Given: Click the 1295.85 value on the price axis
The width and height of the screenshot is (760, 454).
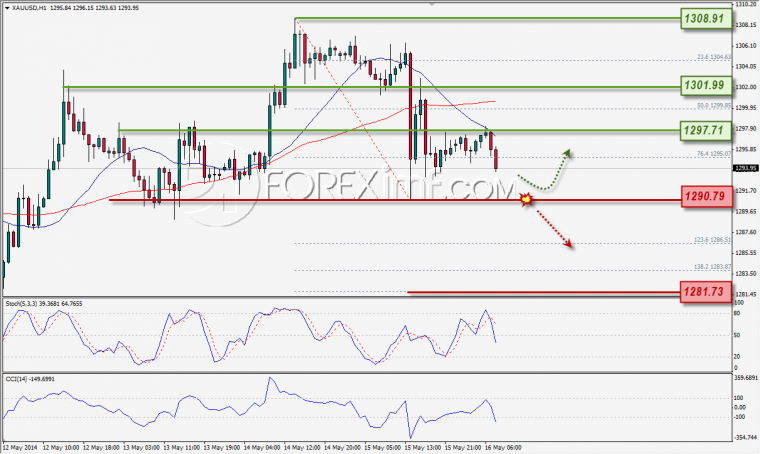Looking at the screenshot, I should (745, 149).
